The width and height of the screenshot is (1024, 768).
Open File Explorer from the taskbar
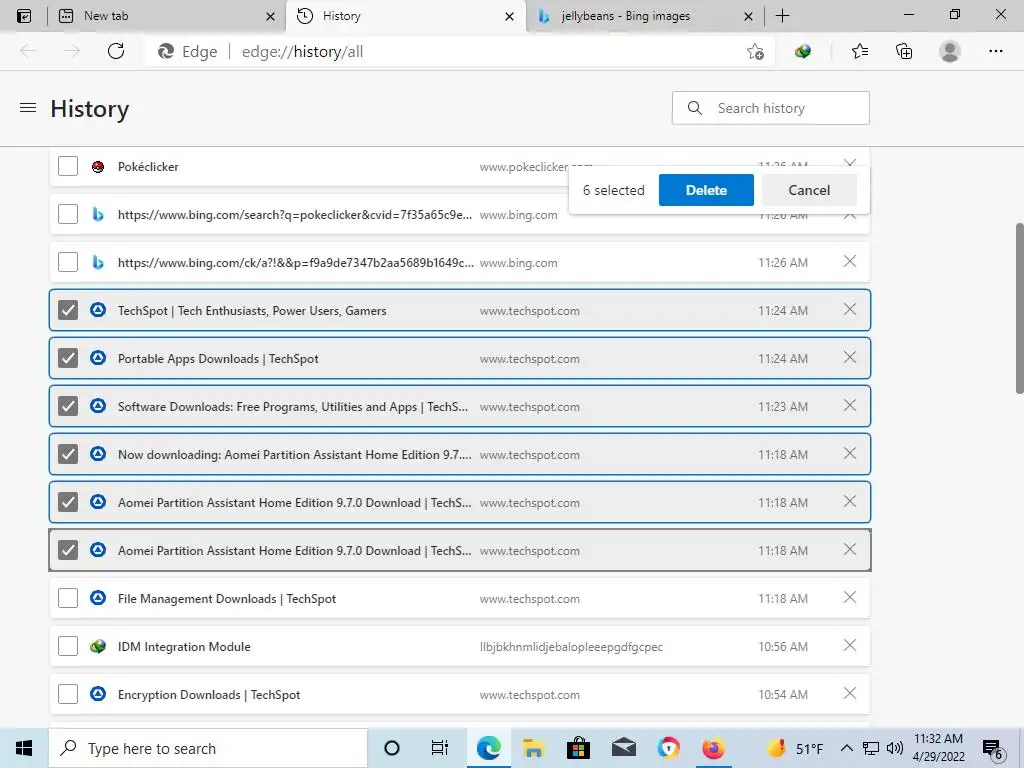(x=534, y=748)
